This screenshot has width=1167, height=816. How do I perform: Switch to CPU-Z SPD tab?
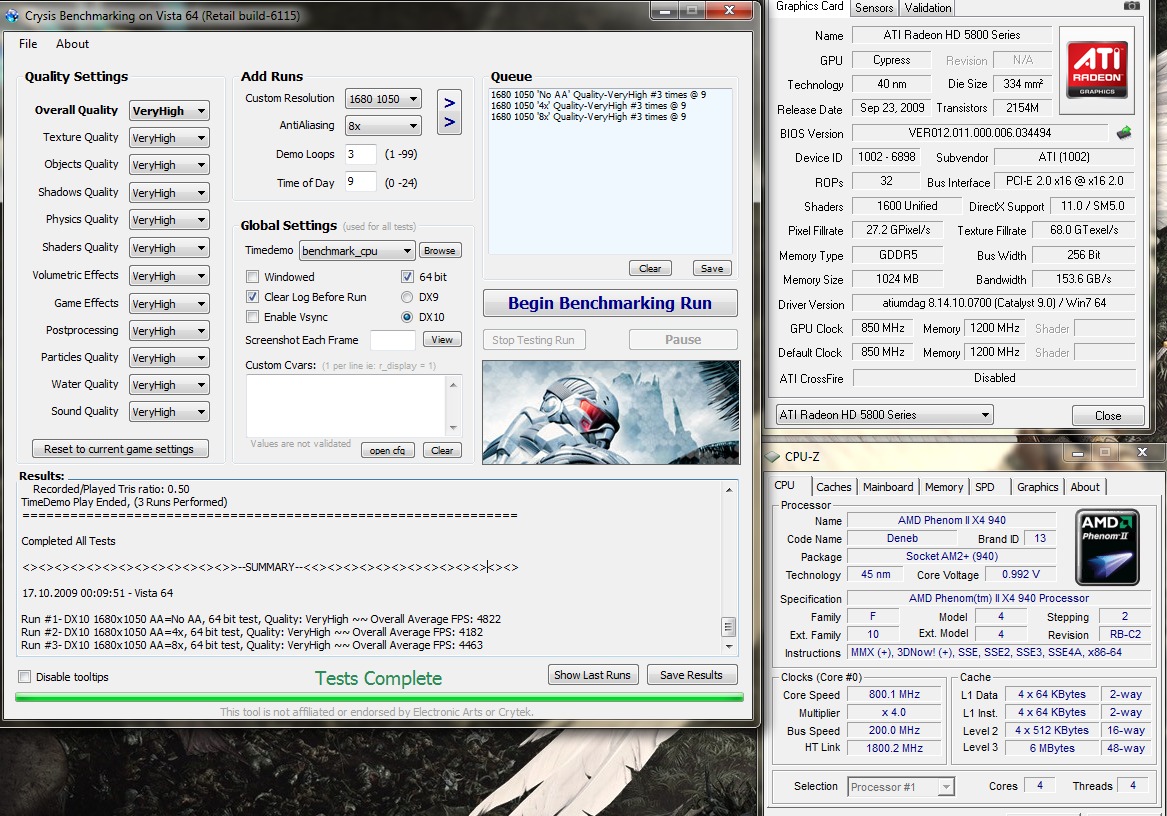point(985,487)
